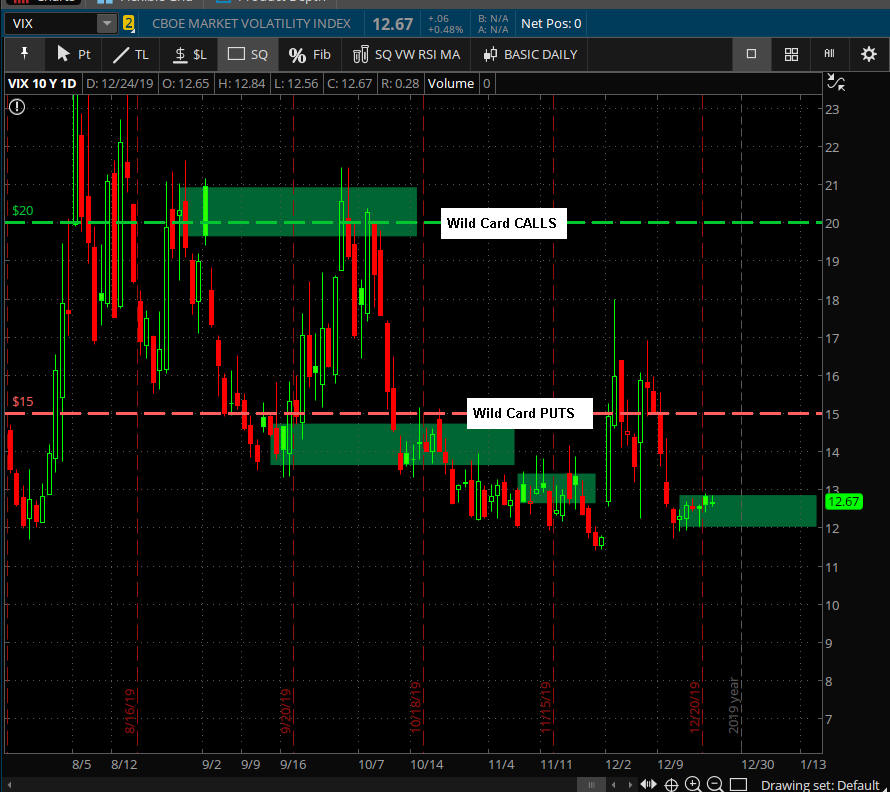Click the yellow 2 symbol link badge

pyautogui.click(x=128, y=23)
